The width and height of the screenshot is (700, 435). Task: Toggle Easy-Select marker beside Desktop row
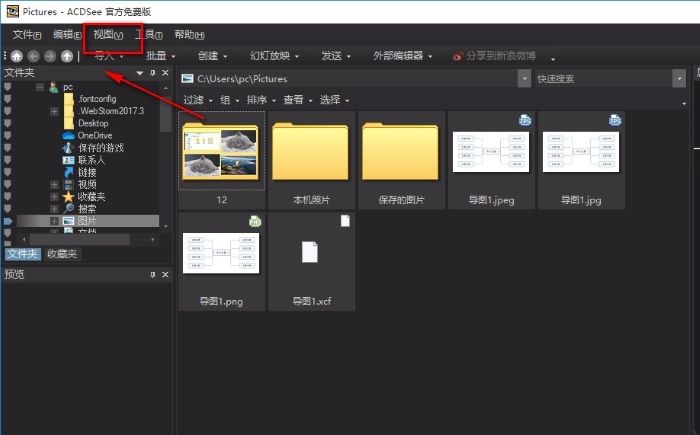[8, 123]
